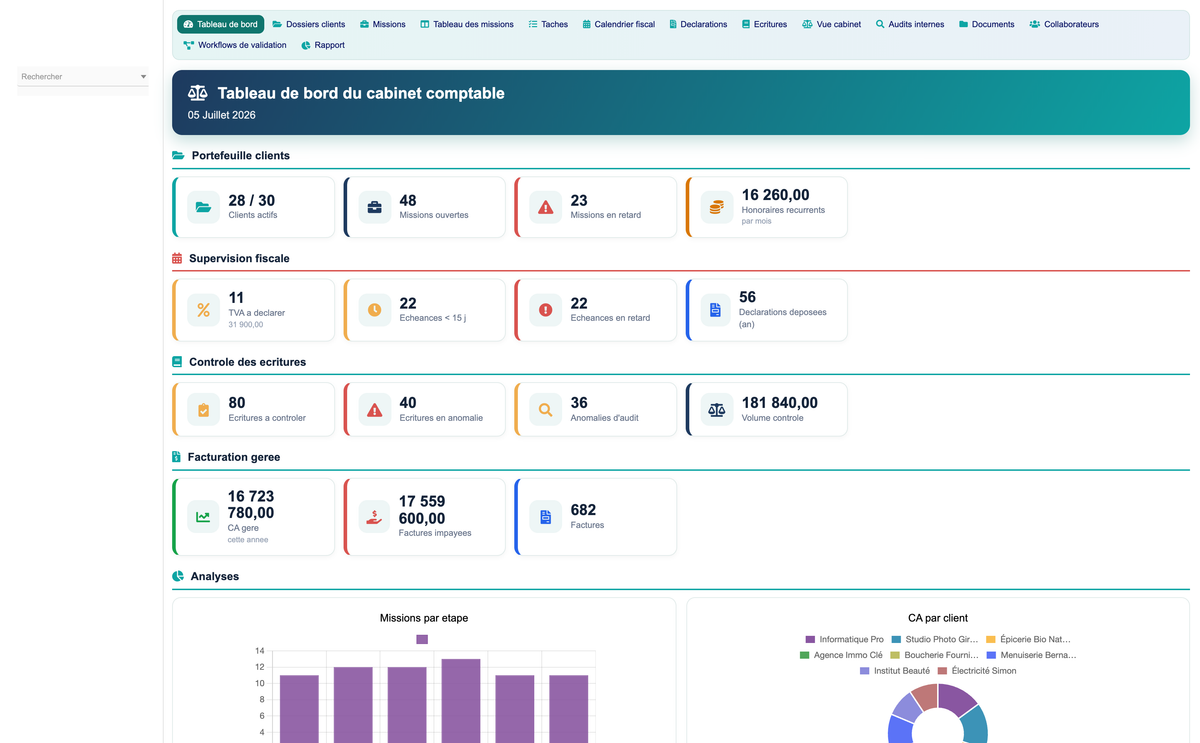The image size is (1200, 743).
Task: Click the Supervision fiscale calendar icon
Action: point(177,258)
